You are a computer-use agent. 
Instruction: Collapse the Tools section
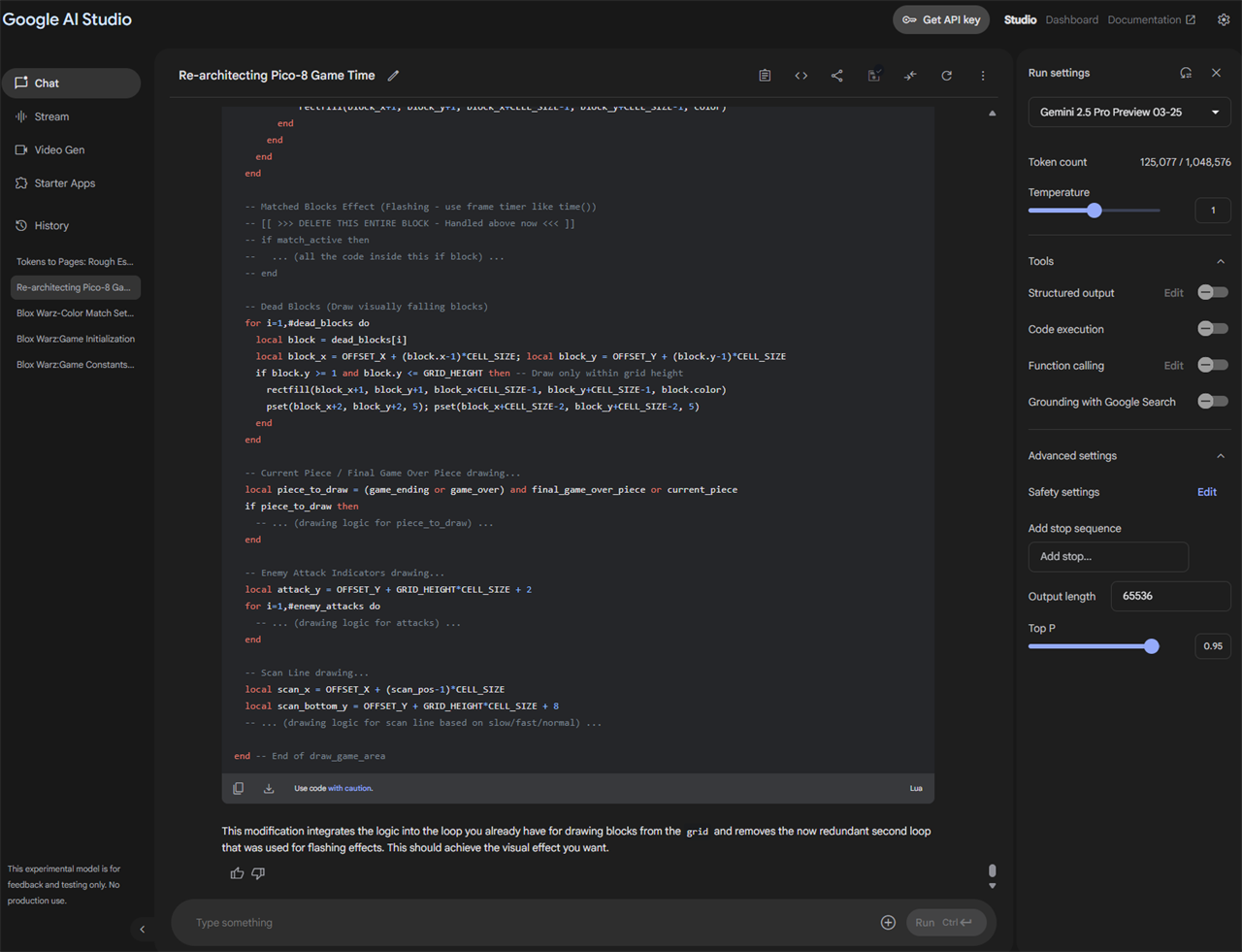(x=1221, y=261)
